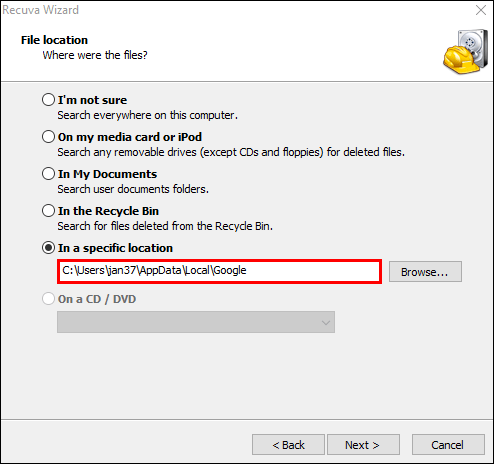Pick the "In the Recycle Bin" option
The height and width of the screenshot is (464, 494).
(49, 211)
